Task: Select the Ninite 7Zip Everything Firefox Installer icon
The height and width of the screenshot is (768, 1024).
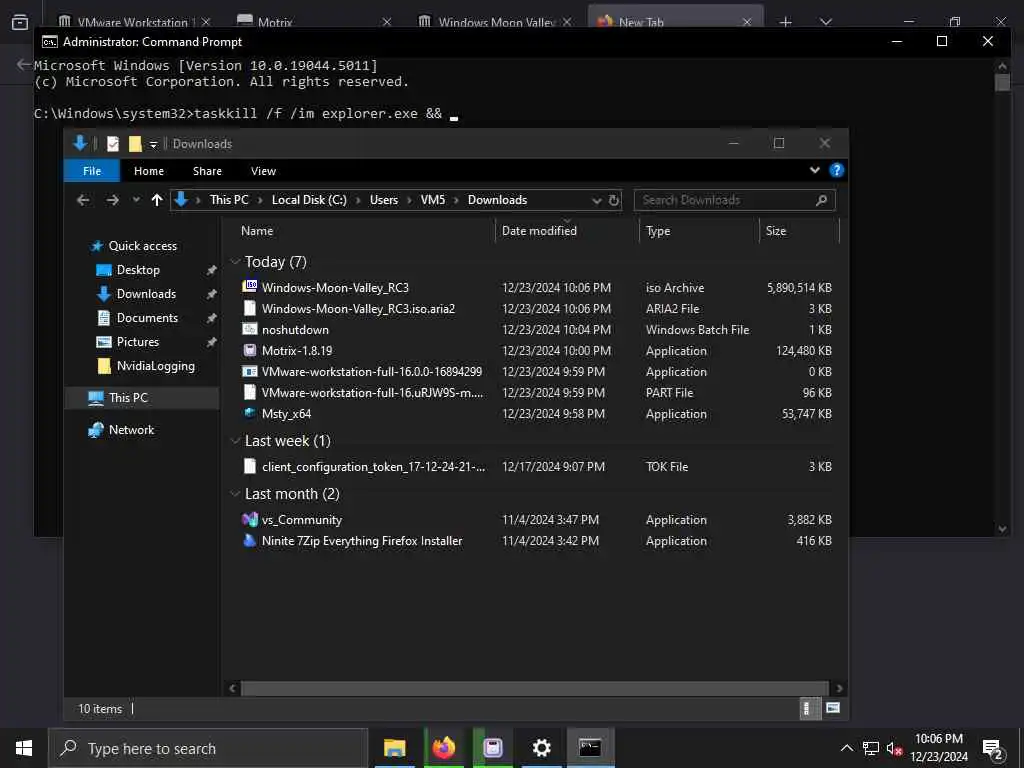Action: point(249,540)
